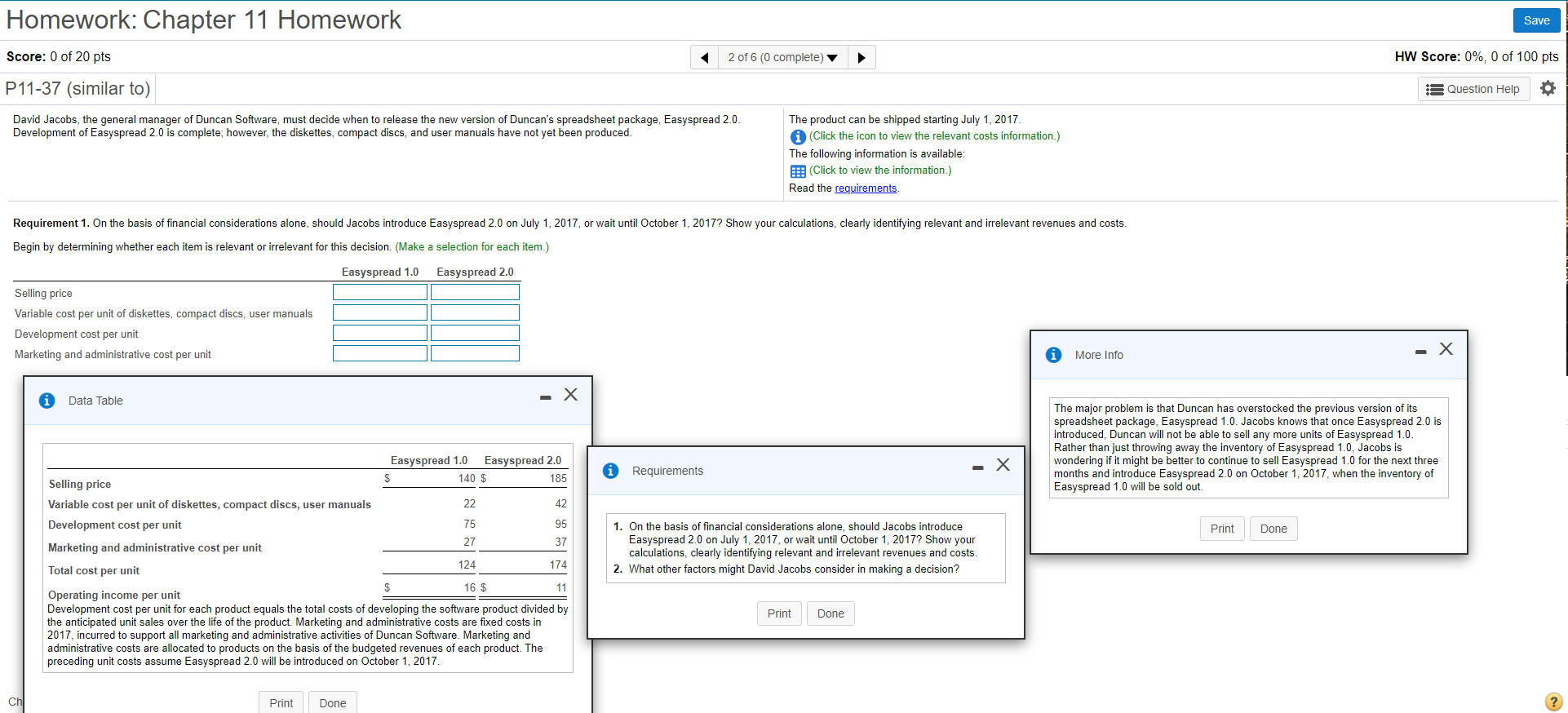Click 'Total cost per unit' row label
This screenshot has width=1568, height=713.
tap(94, 570)
